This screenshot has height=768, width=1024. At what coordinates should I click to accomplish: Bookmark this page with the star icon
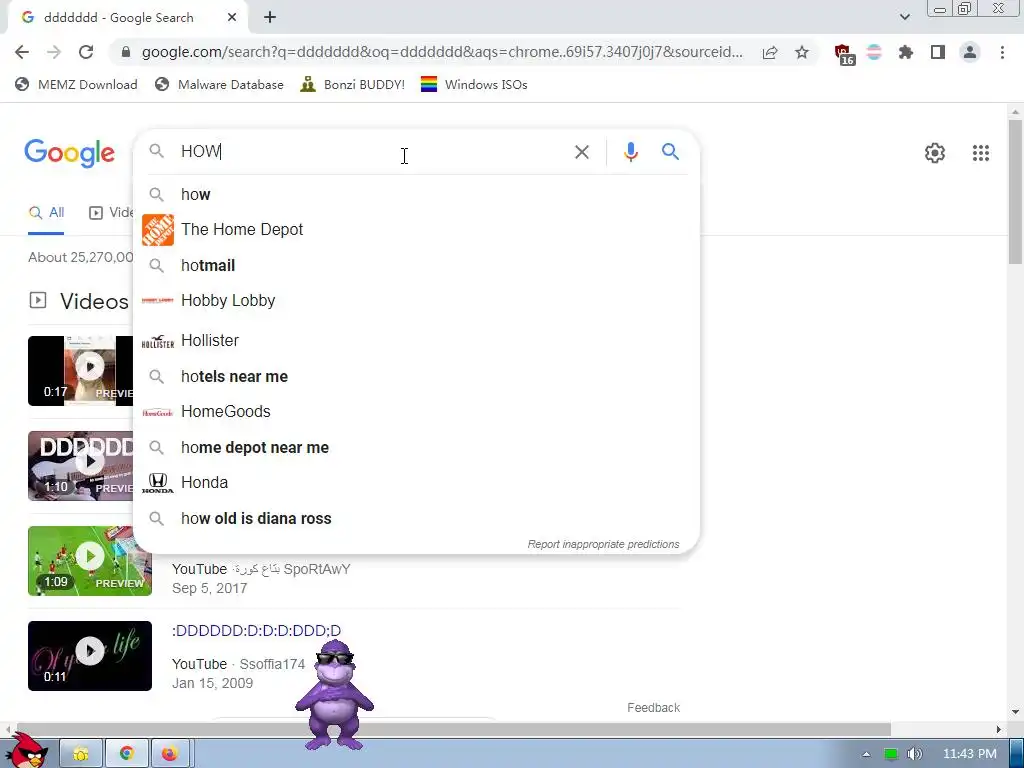[x=802, y=52]
